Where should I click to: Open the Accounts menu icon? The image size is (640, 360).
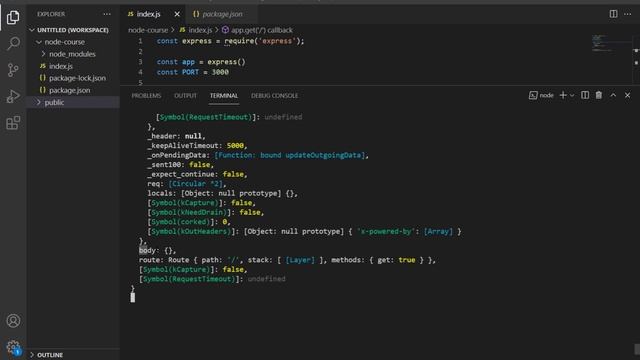pyautogui.click(x=13, y=321)
